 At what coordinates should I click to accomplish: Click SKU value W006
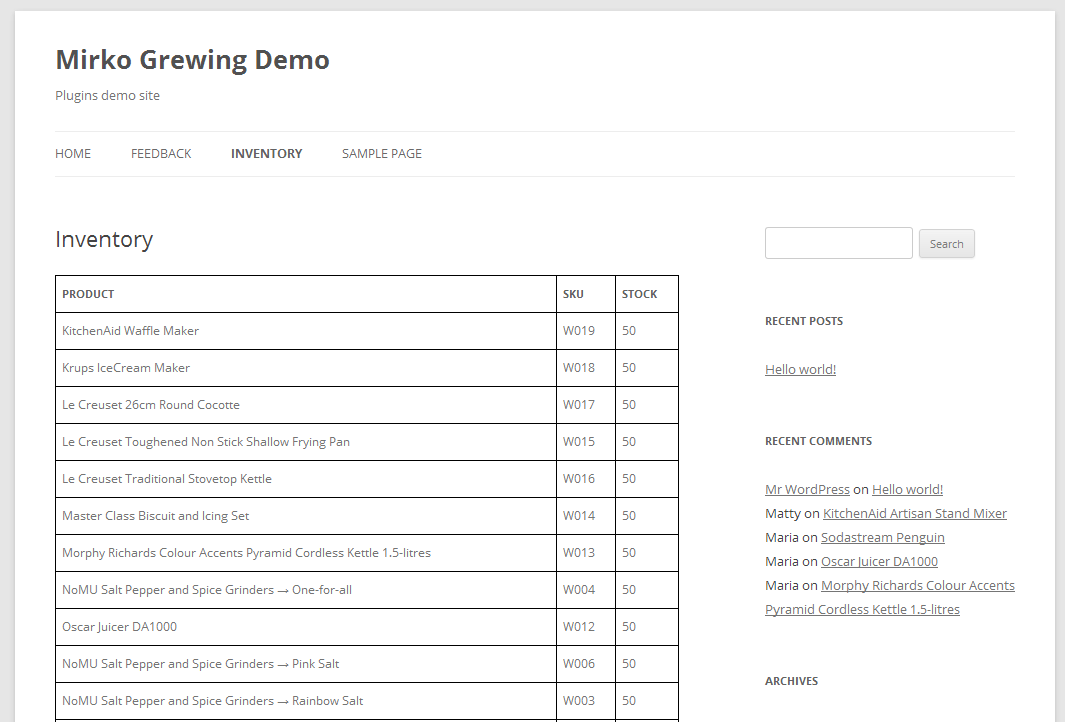(579, 664)
